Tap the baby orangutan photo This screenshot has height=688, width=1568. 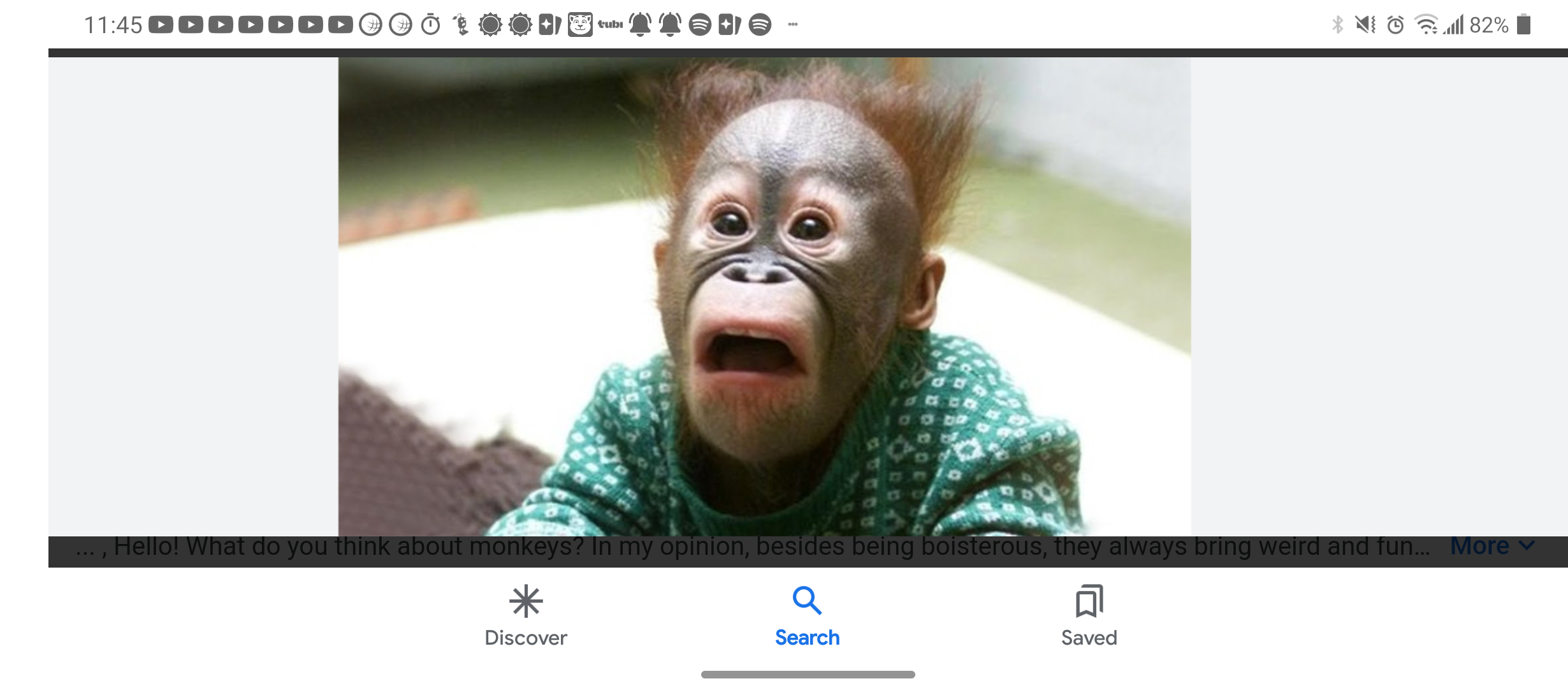point(764,296)
